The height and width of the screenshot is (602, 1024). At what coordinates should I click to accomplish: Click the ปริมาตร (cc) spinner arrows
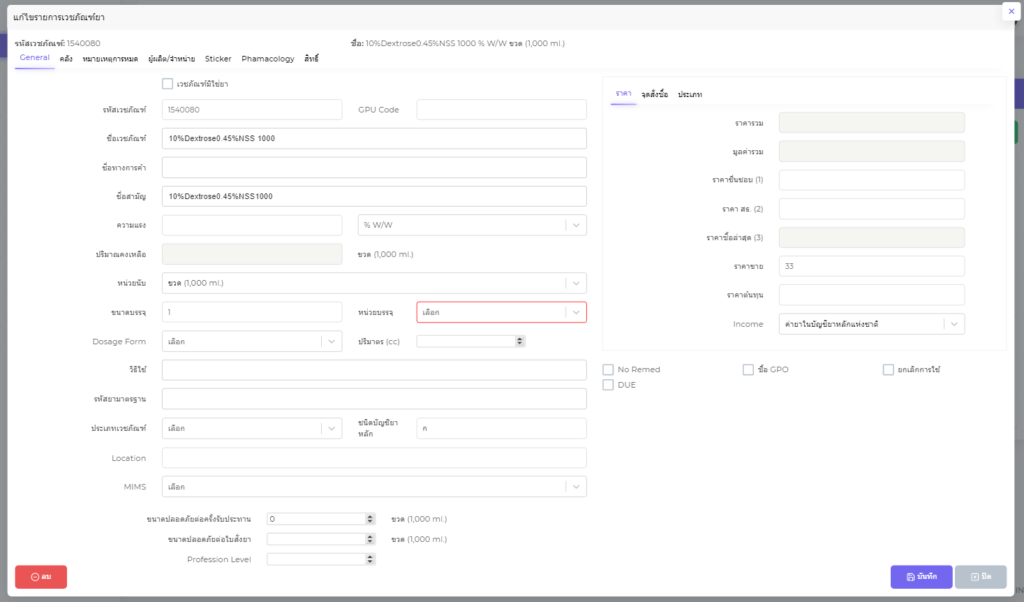pyautogui.click(x=519, y=341)
